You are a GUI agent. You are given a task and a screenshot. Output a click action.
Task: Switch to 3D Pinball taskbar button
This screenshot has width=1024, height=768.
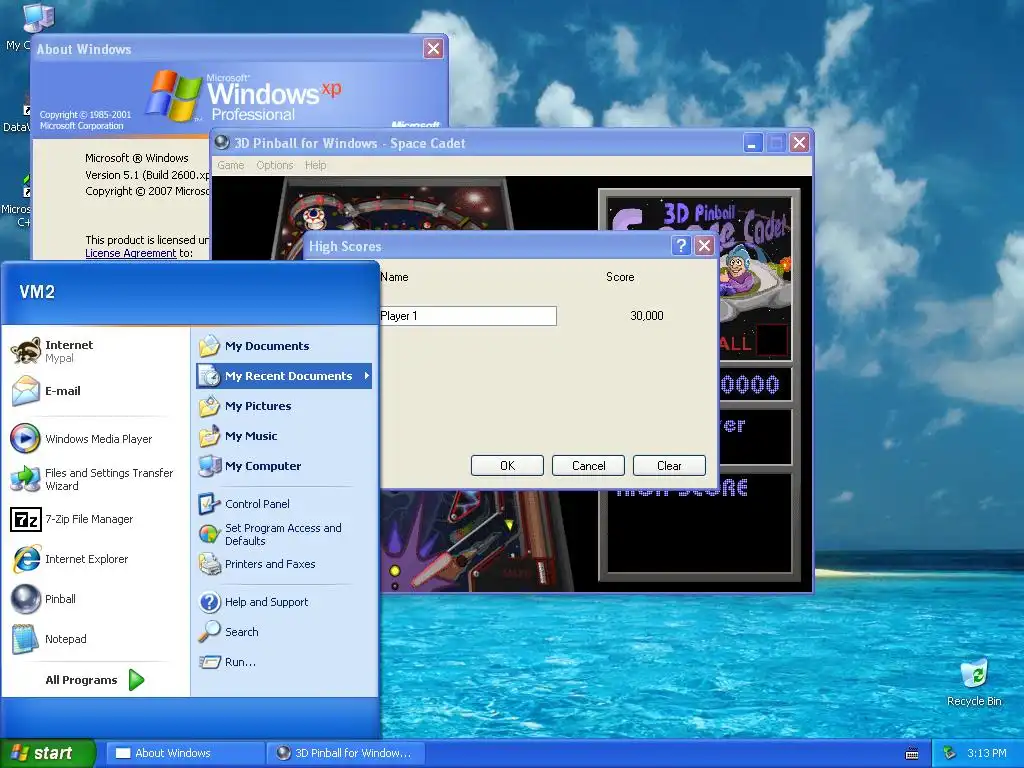click(x=346, y=753)
